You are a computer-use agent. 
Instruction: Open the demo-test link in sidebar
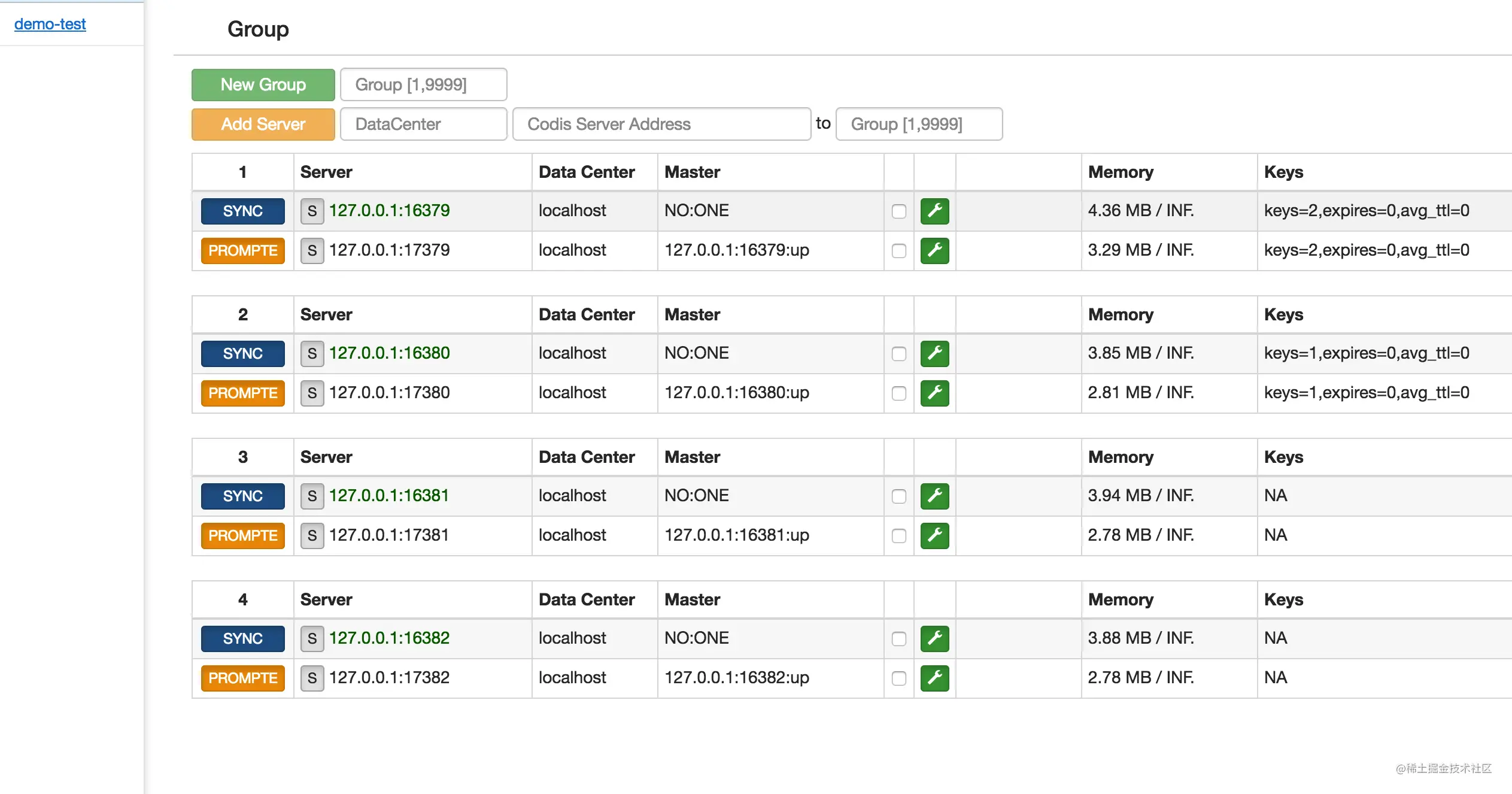[50, 24]
